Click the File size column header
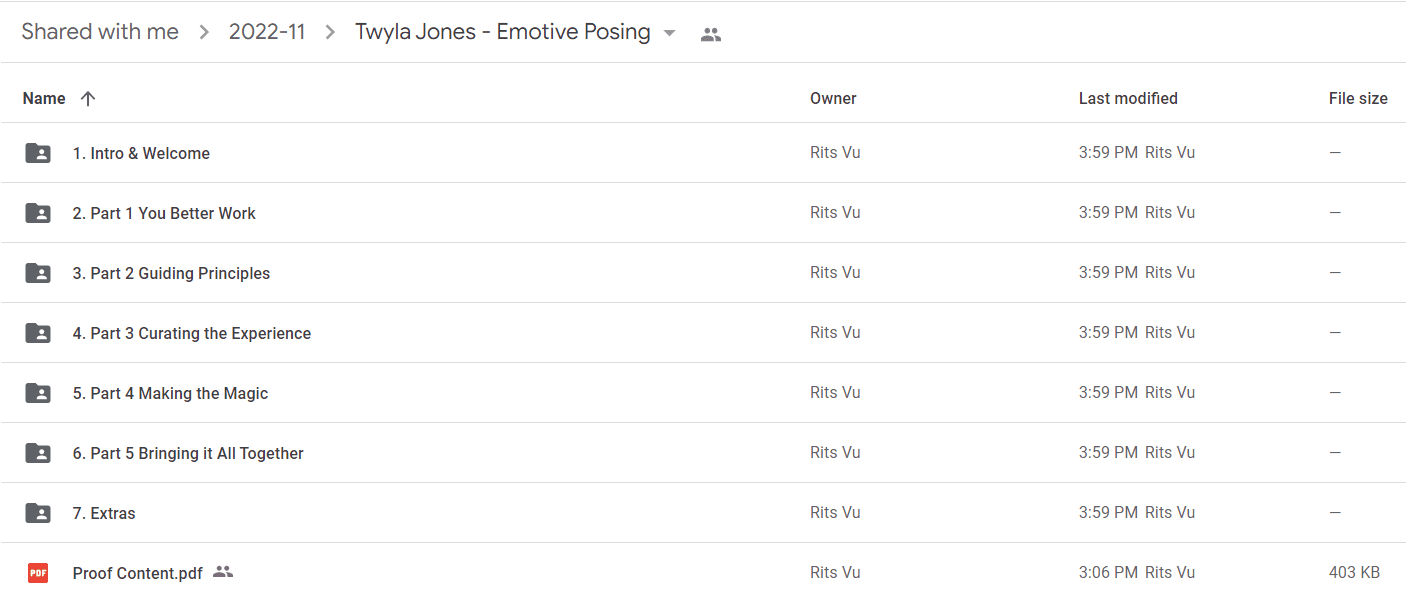This screenshot has height=596, width=1406. coord(1358,98)
